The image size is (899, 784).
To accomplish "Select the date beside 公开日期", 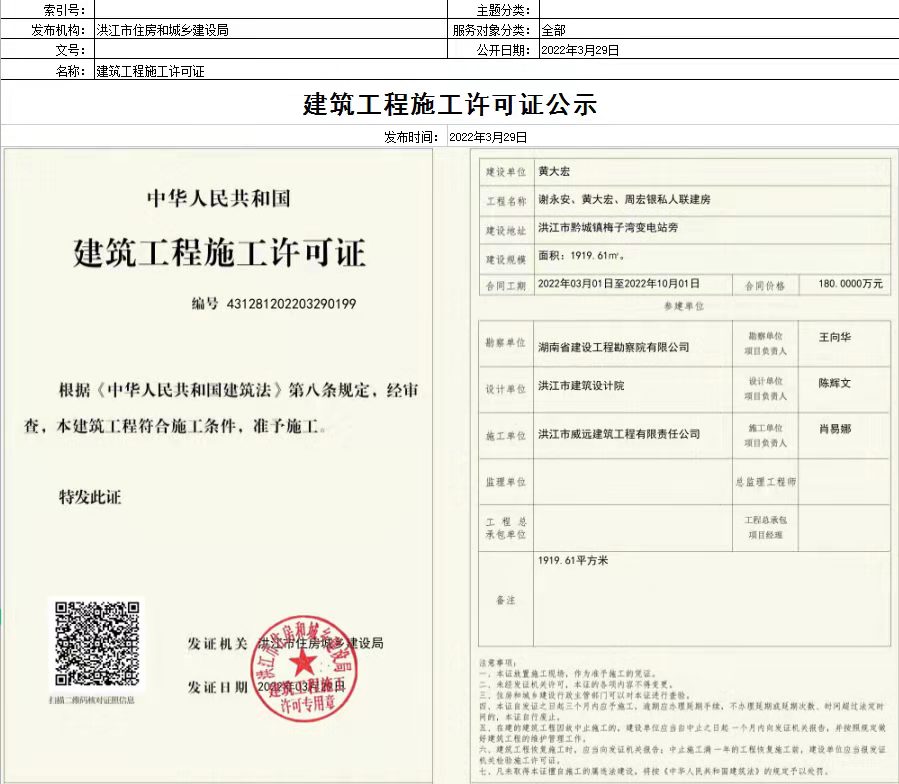I will [580, 50].
